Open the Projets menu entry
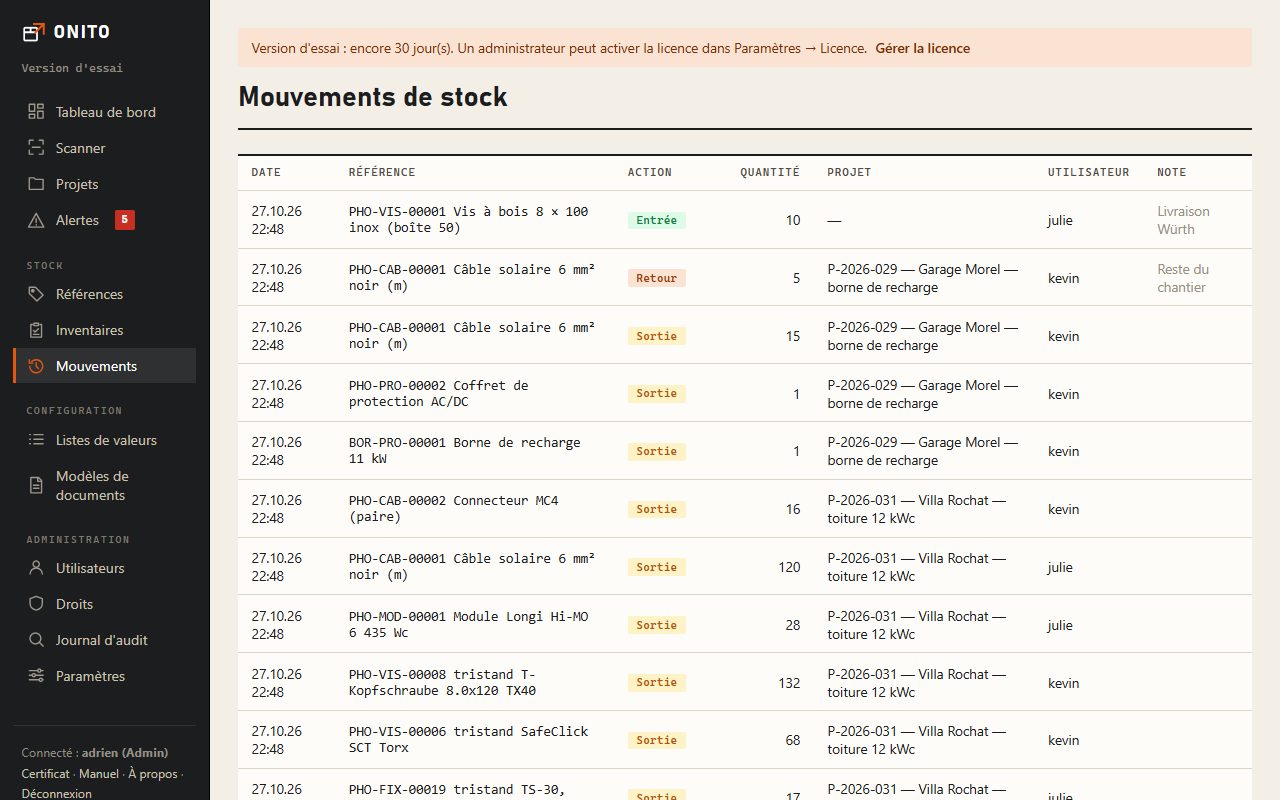 point(105,184)
